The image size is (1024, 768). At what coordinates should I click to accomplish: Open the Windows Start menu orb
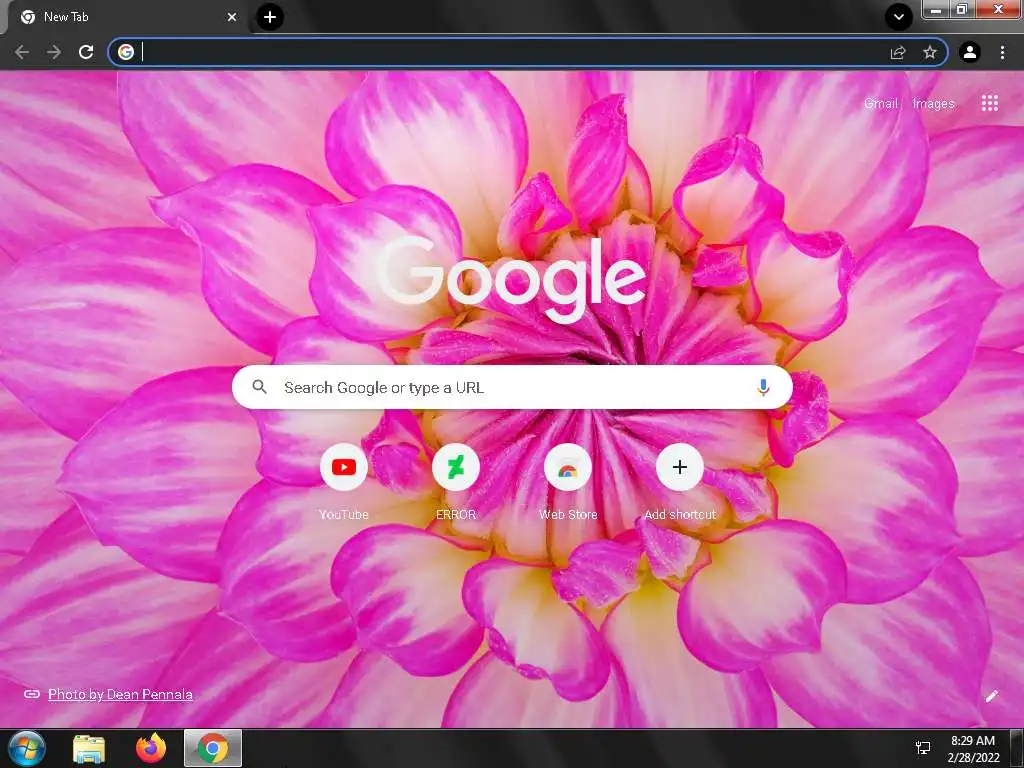tap(27, 748)
